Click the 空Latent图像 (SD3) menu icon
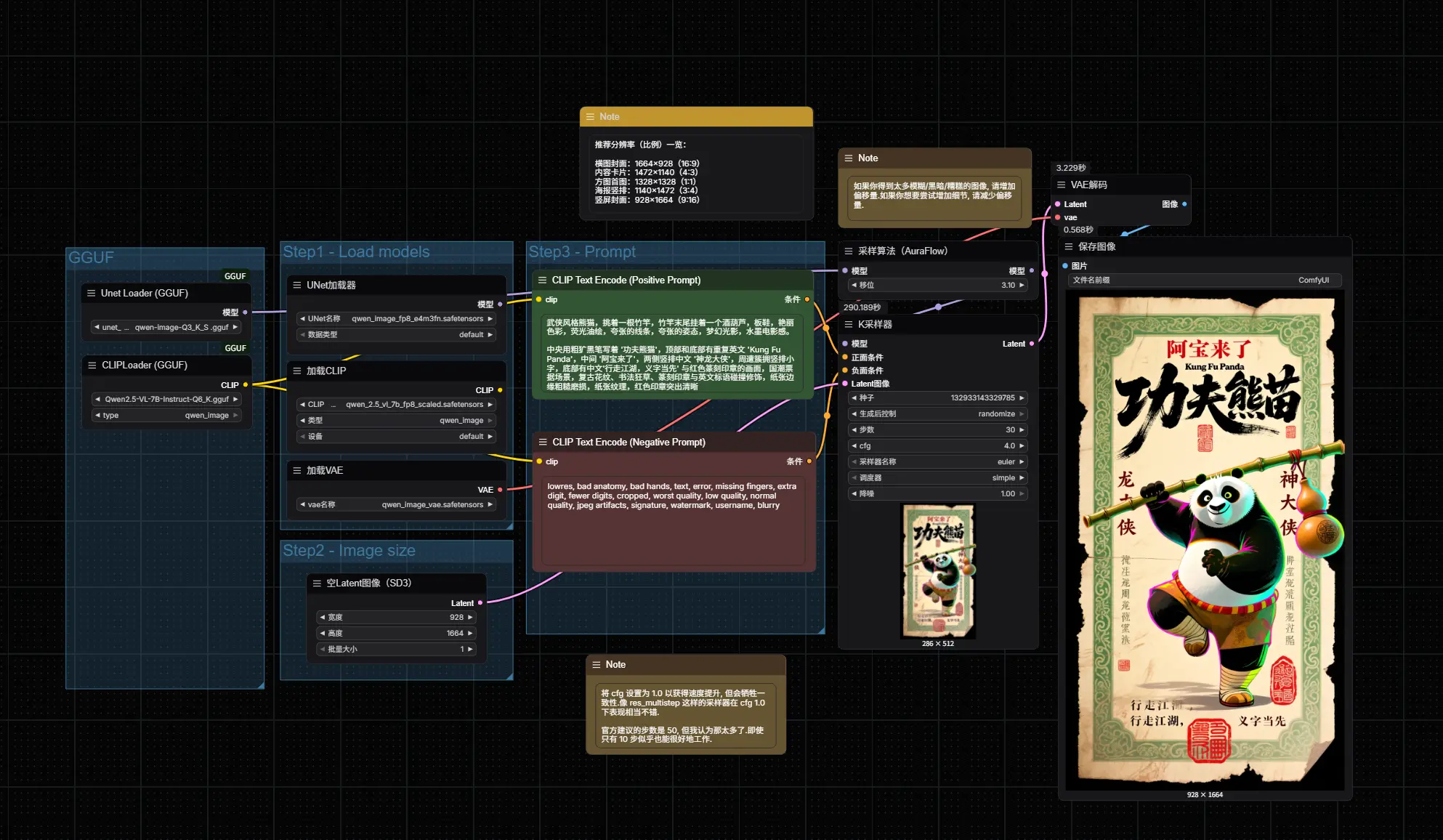Image resolution: width=1443 pixels, height=840 pixels. pos(317,583)
